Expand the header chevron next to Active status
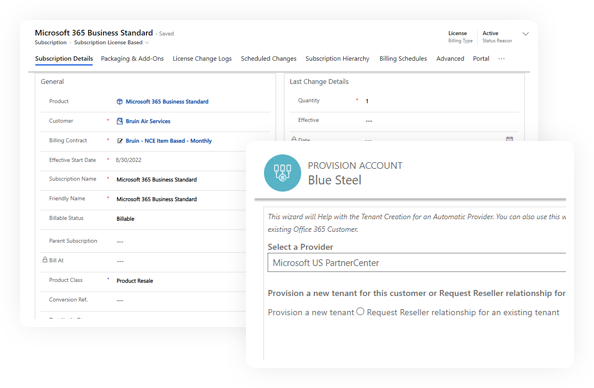594x388 pixels. coord(525,34)
